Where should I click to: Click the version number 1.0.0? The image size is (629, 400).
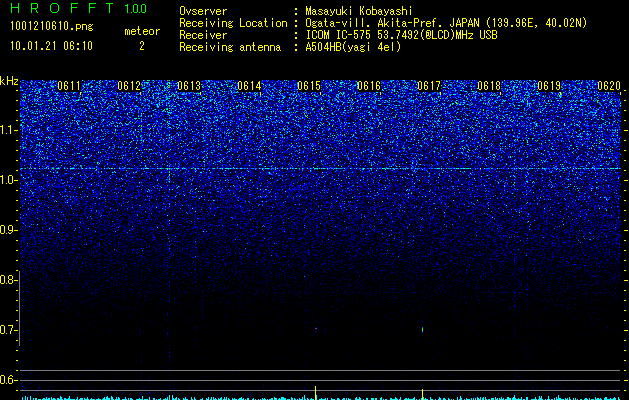pos(136,8)
